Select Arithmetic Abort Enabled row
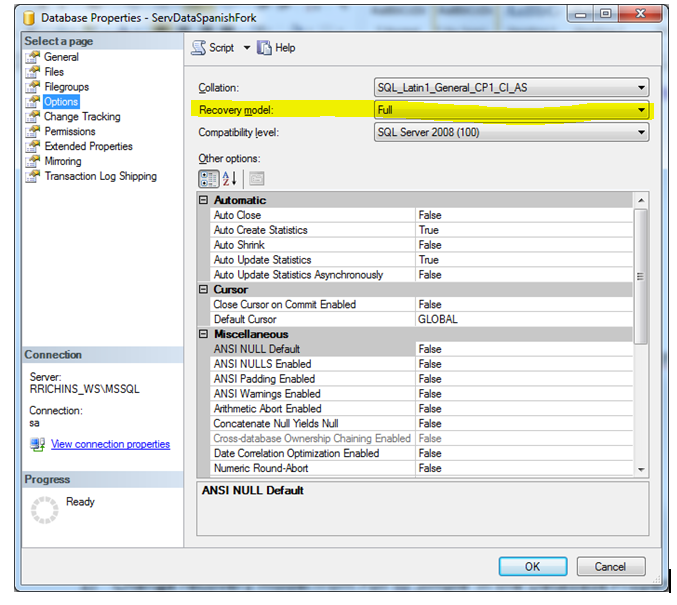 point(421,409)
